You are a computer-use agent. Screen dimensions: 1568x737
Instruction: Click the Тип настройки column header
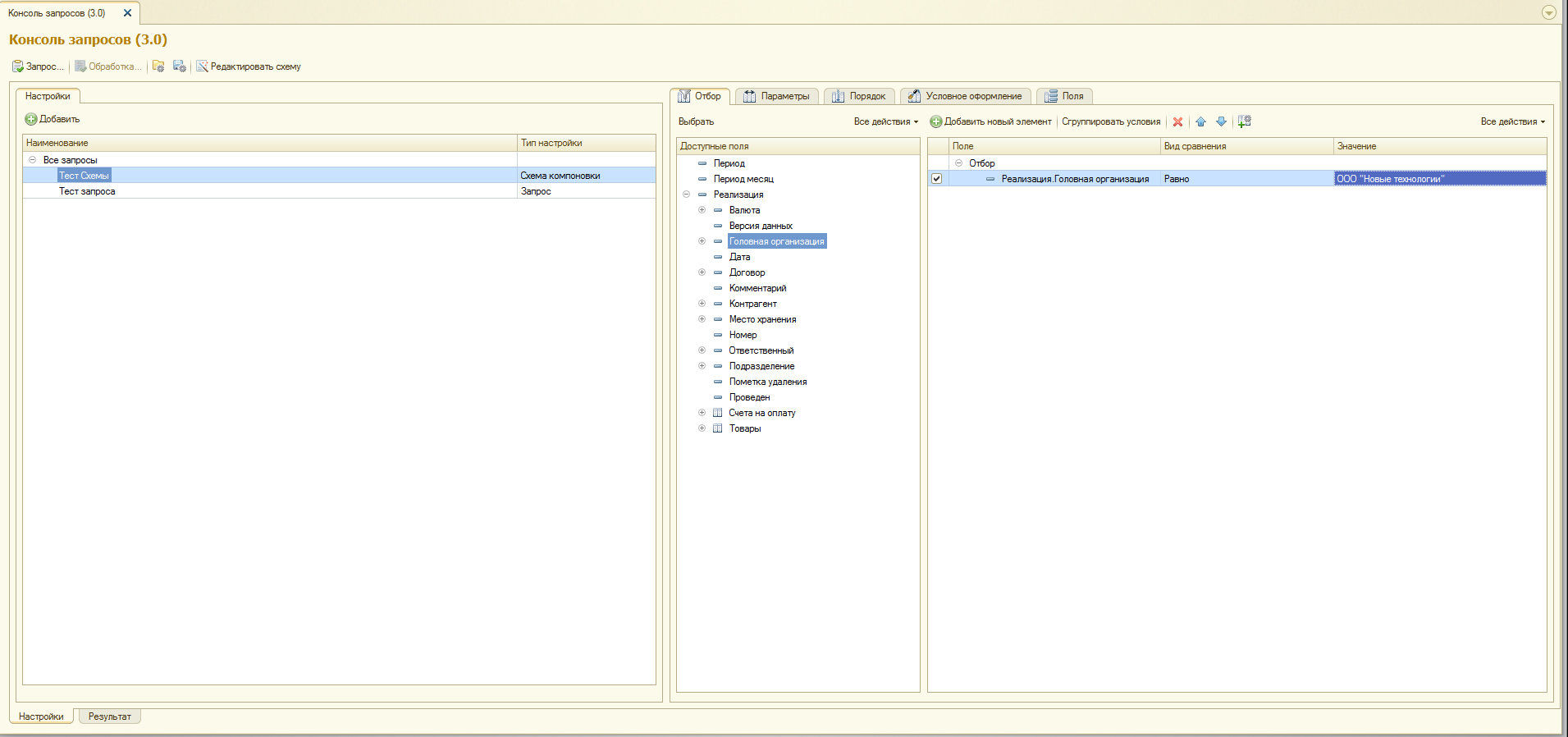click(x=587, y=143)
